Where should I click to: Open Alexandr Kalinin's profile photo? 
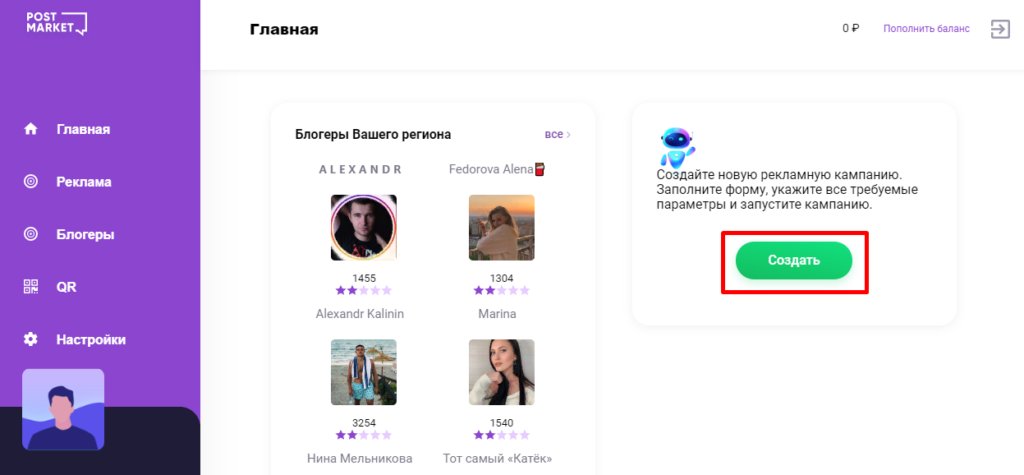[x=364, y=227]
